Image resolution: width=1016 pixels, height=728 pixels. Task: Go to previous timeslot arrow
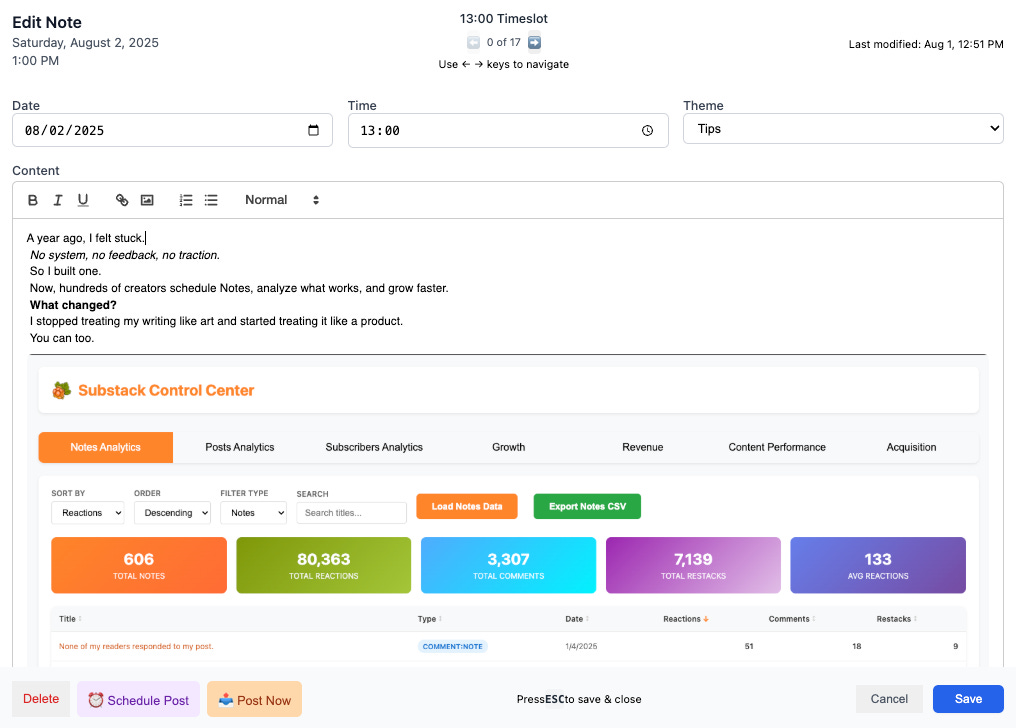click(474, 42)
